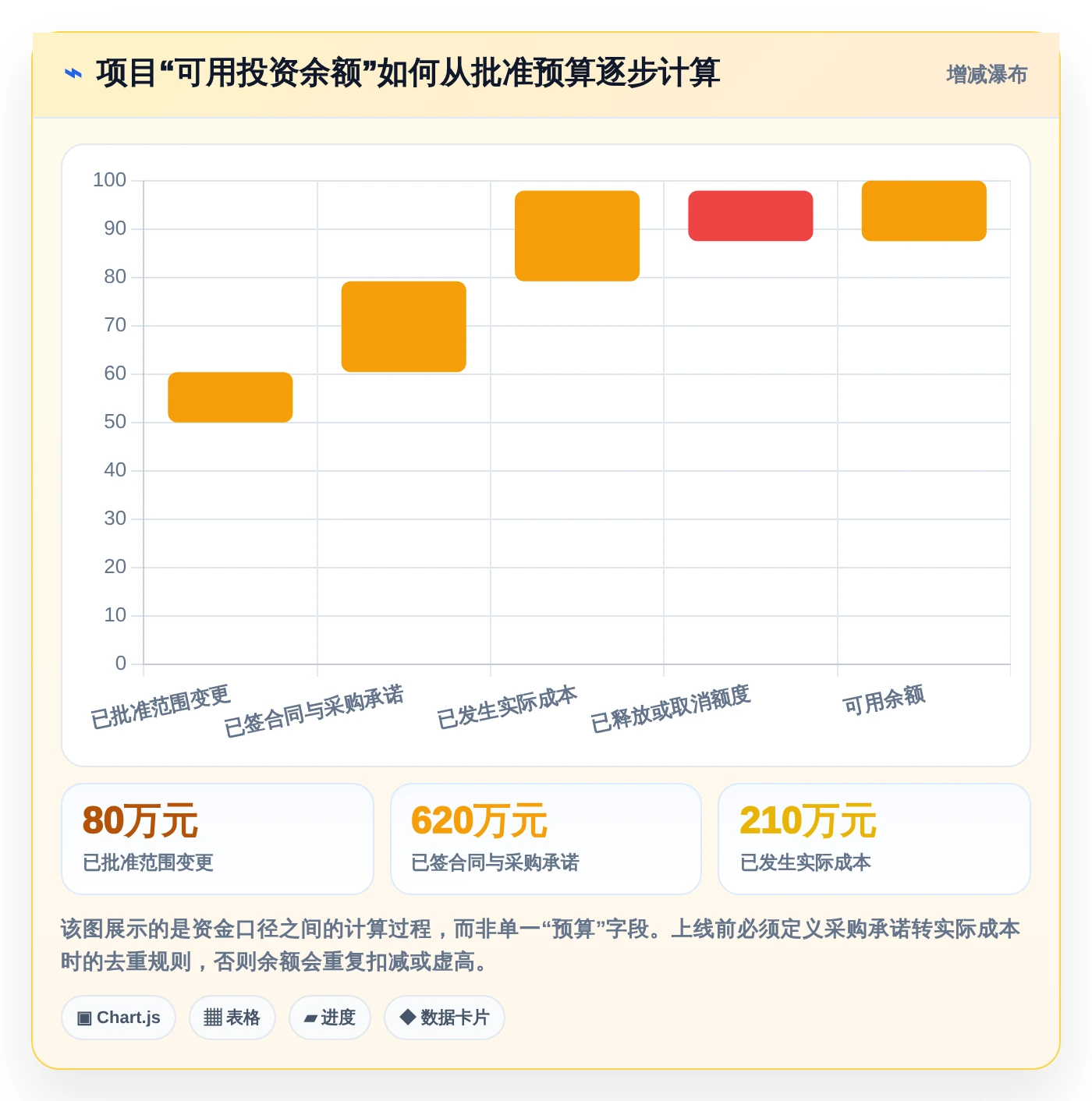Click the 0 y-axis tick label
The image size is (1092, 1101).
click(121, 664)
